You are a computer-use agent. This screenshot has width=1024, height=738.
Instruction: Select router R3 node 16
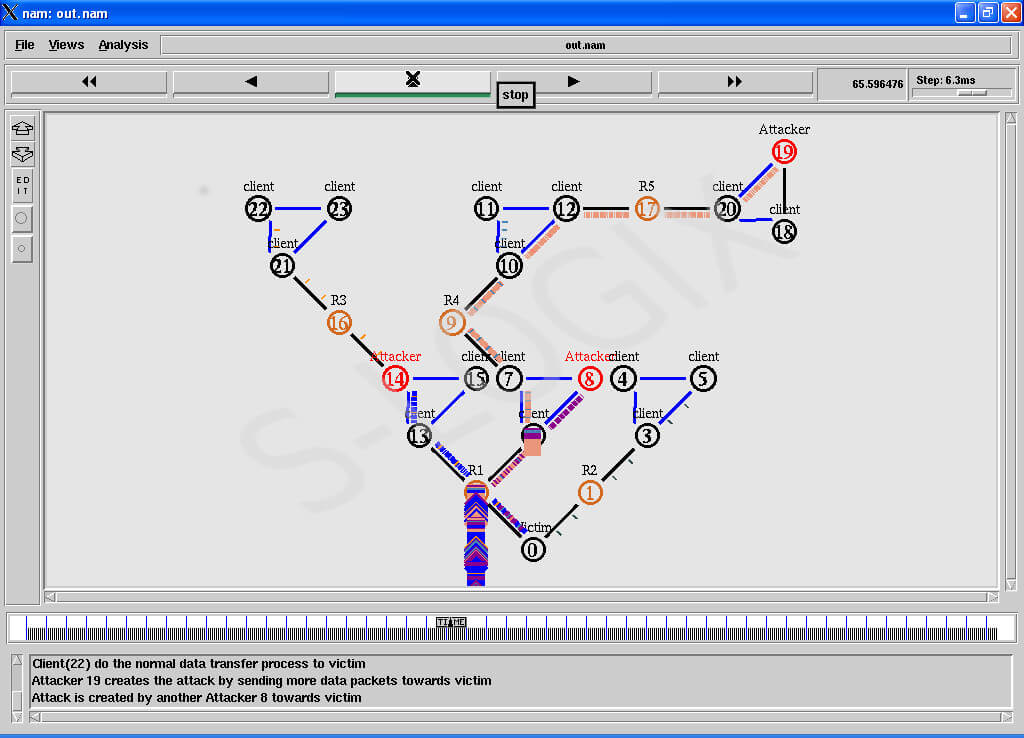[x=339, y=323]
